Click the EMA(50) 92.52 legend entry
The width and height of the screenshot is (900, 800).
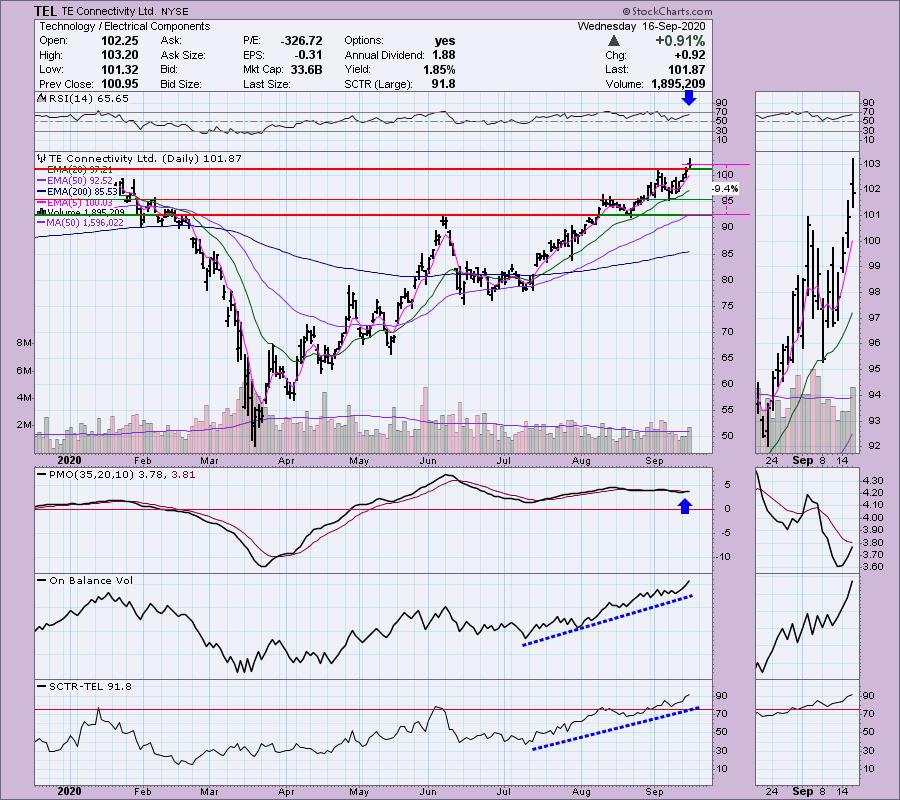(x=74, y=180)
